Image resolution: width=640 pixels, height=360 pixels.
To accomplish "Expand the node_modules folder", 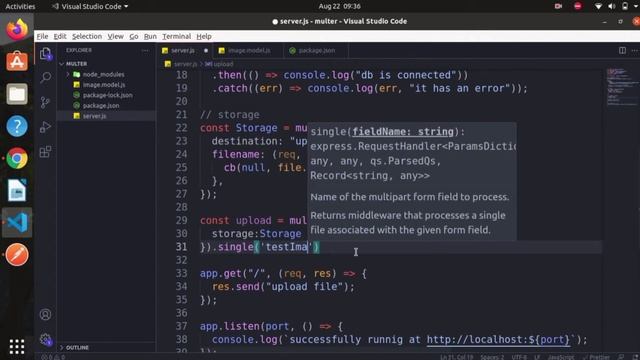I will tap(103, 74).
